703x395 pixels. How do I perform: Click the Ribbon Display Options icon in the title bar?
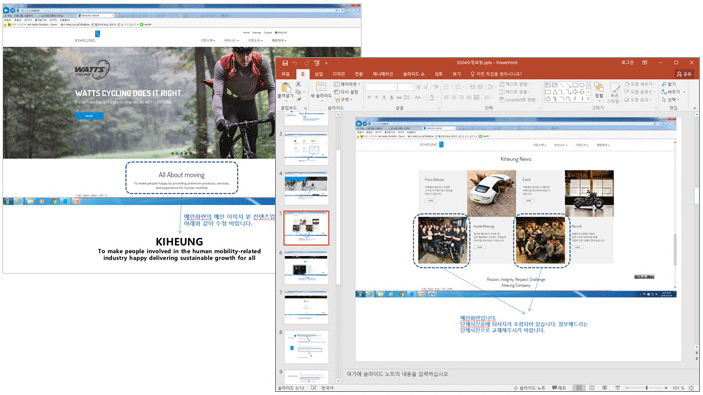point(644,63)
